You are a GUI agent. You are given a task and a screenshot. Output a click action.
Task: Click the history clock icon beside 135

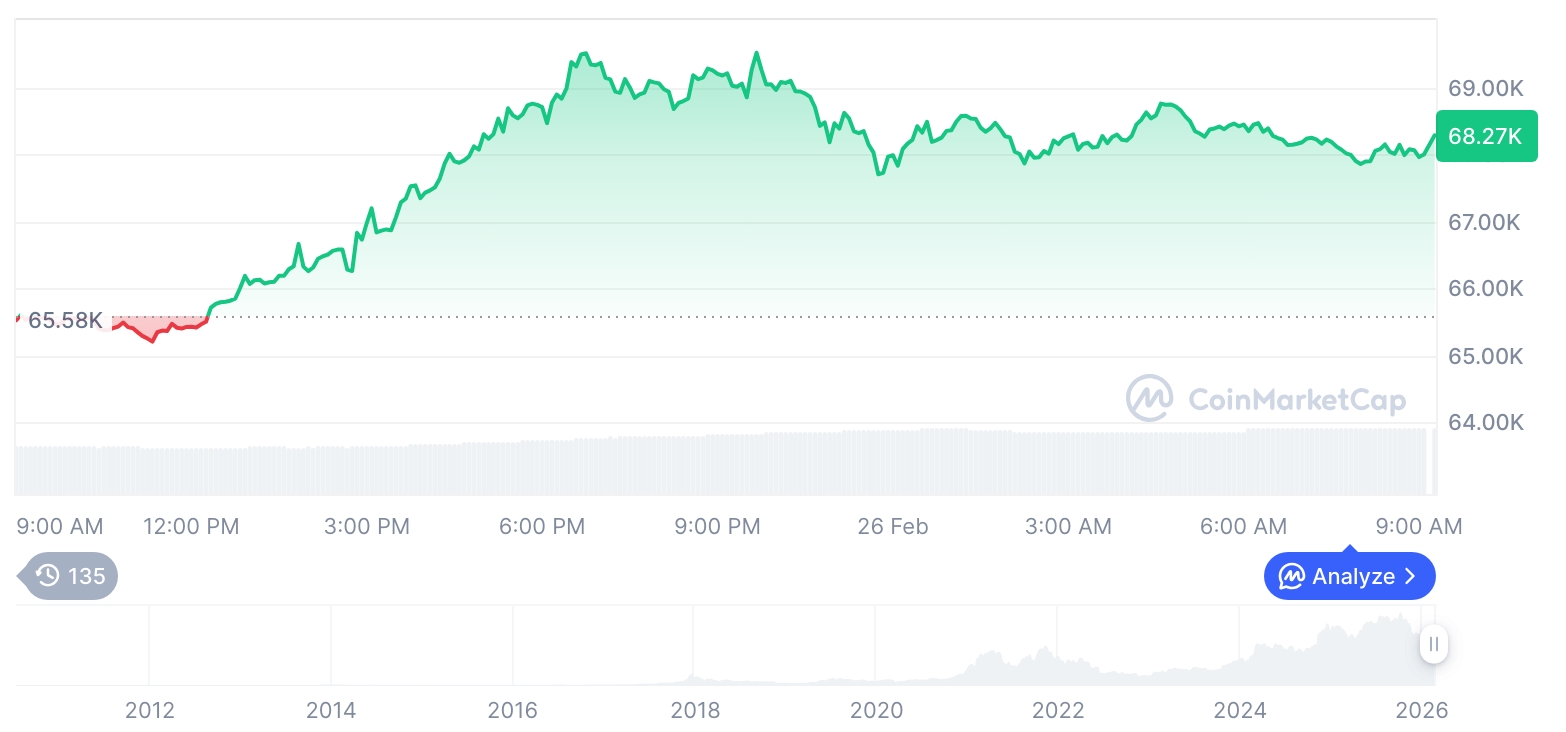(48, 576)
